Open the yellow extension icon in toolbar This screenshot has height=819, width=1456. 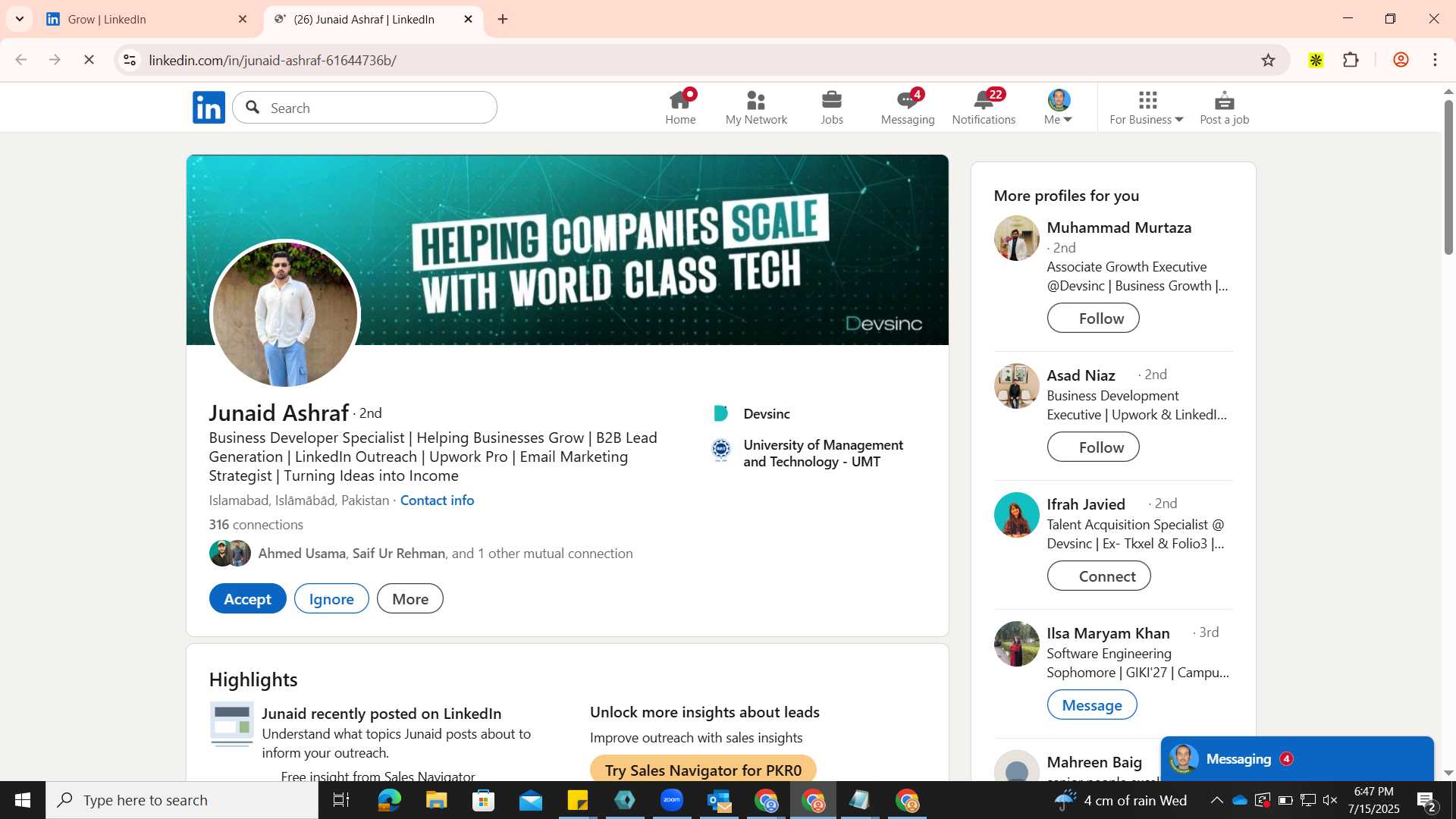1316,60
